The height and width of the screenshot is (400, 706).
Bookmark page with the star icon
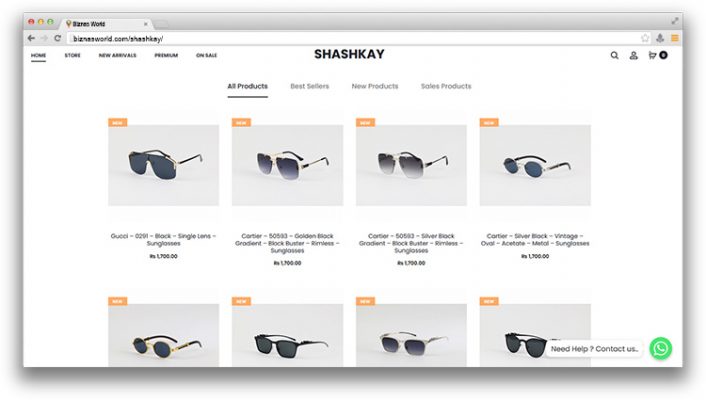pos(645,38)
